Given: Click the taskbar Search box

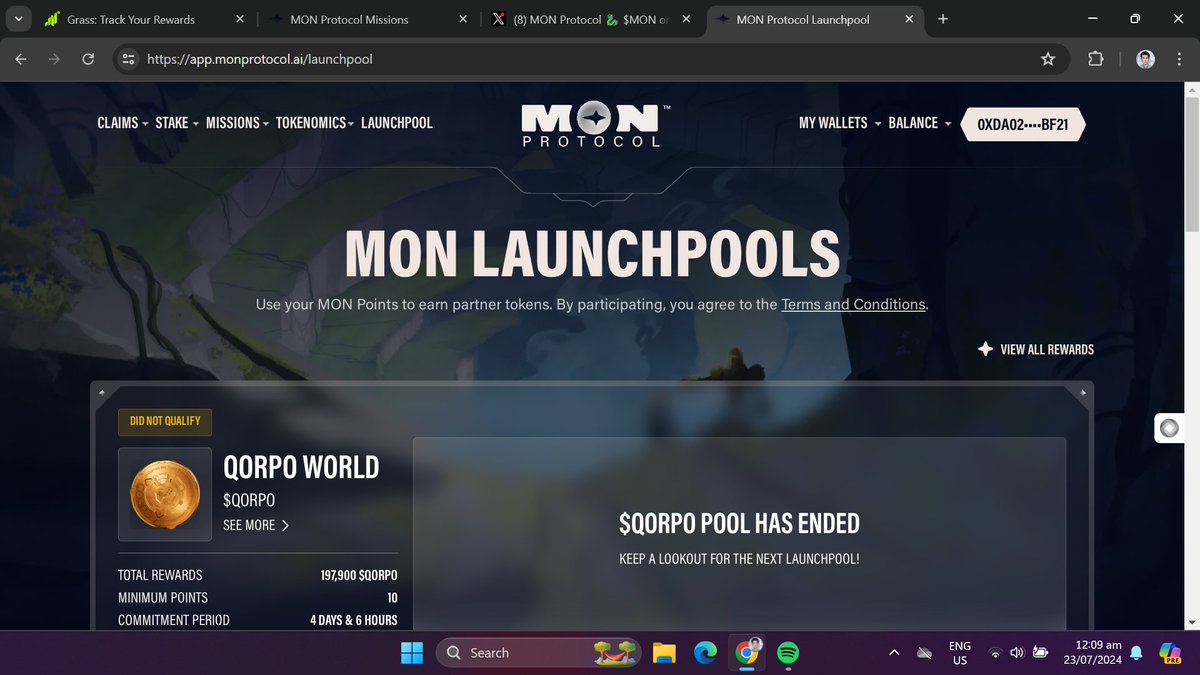Looking at the screenshot, I should click(537, 653).
